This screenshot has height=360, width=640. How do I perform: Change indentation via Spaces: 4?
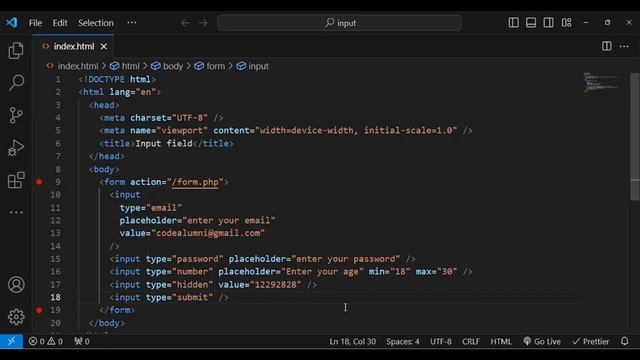tap(403, 341)
